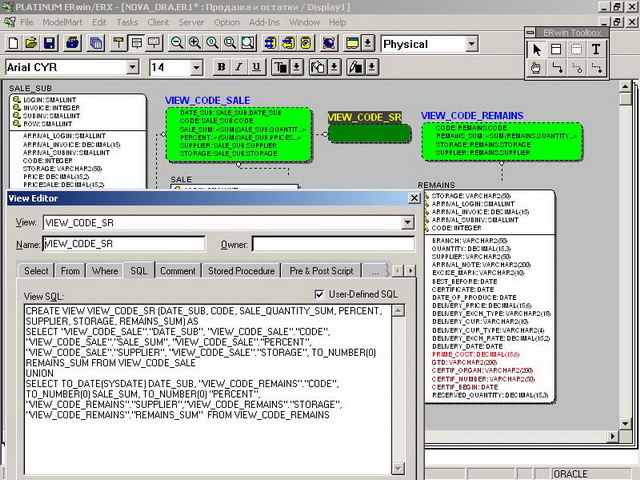Image resolution: width=640 pixels, height=480 pixels.
Task: Open the Help menu
Action: (338, 22)
